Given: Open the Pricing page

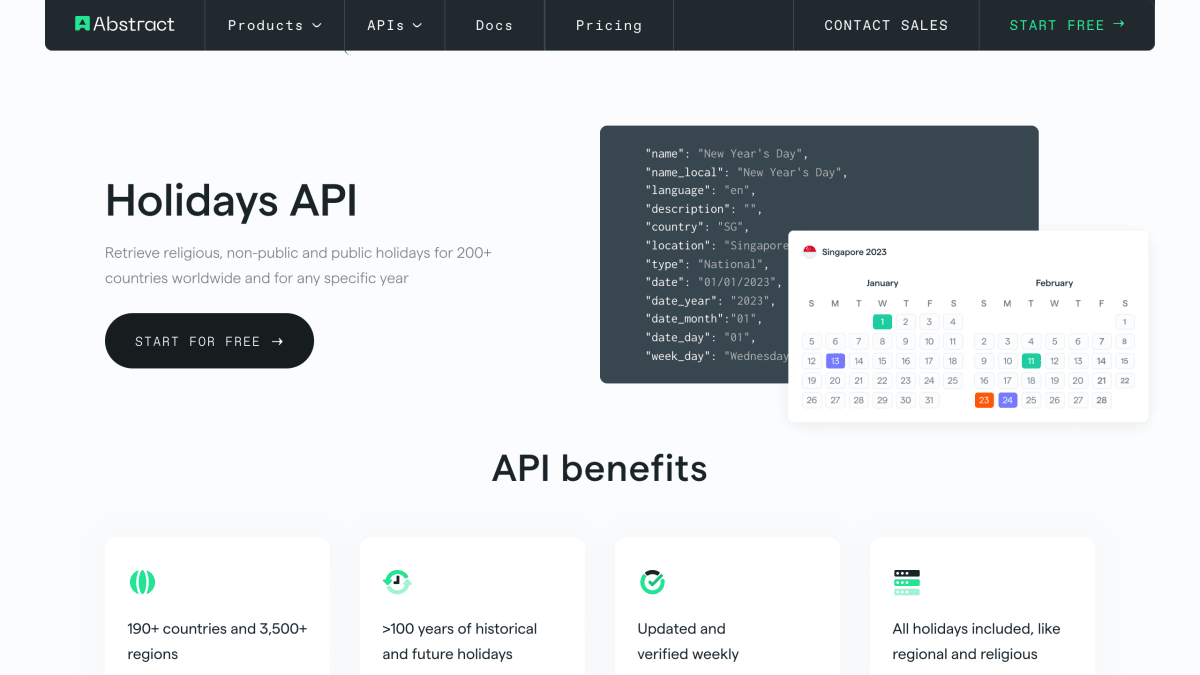Looking at the screenshot, I should 609,25.
